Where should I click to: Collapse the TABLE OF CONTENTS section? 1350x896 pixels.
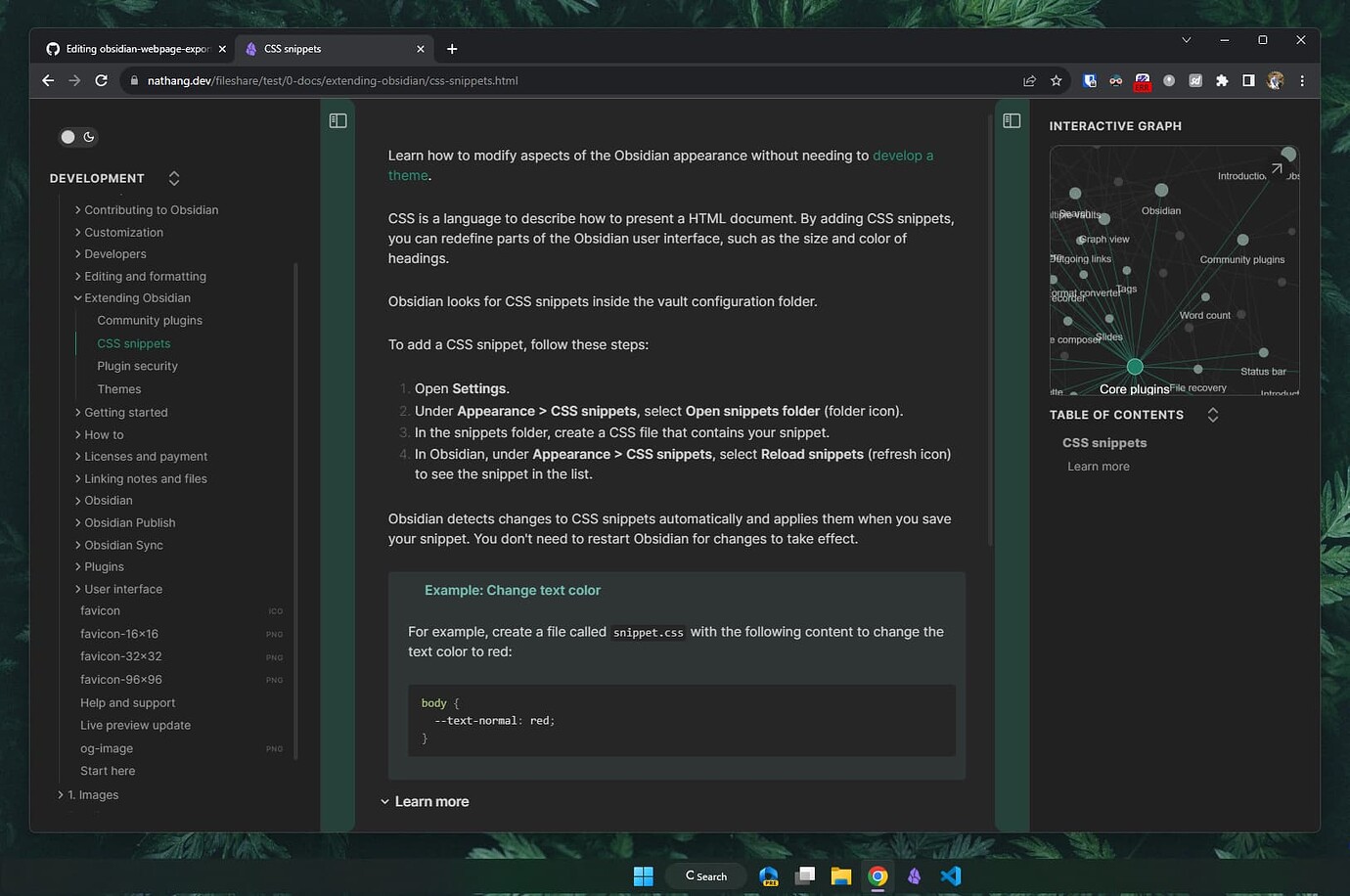tap(1212, 415)
